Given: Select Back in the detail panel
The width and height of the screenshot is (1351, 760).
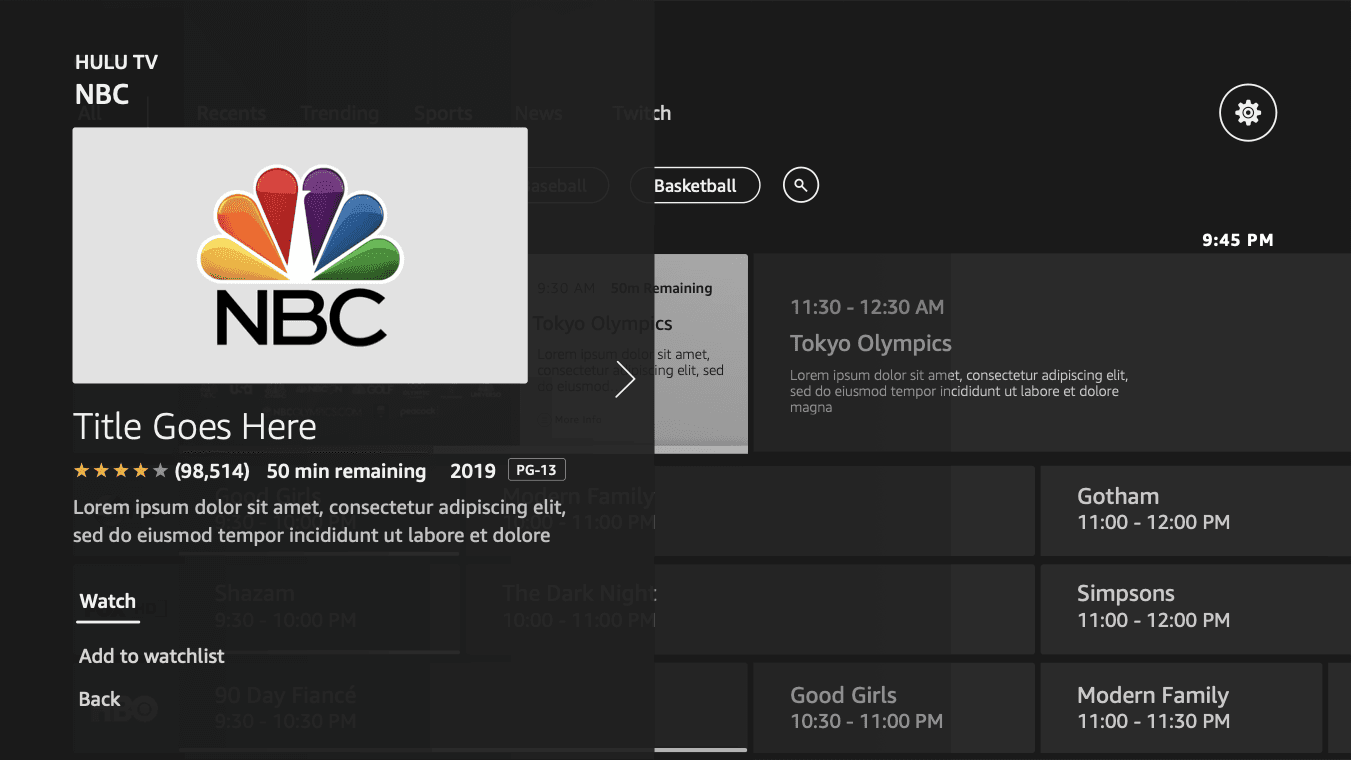Looking at the screenshot, I should pyautogui.click(x=100, y=700).
